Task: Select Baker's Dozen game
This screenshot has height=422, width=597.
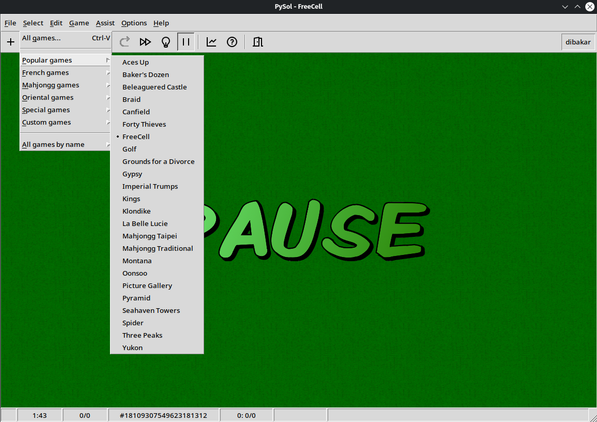Action: [157, 75]
